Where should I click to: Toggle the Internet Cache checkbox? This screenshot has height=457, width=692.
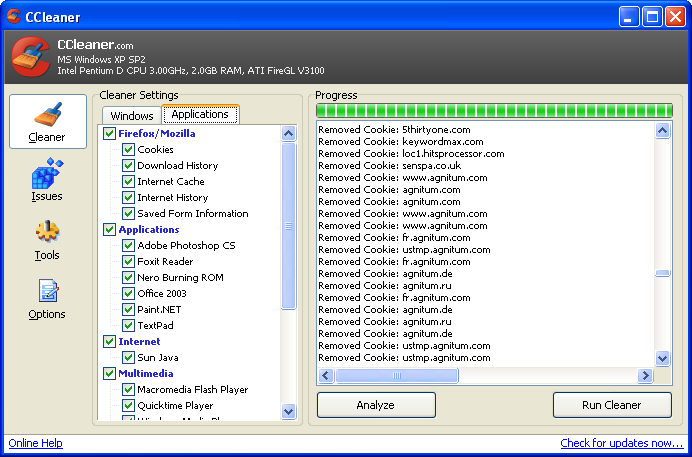tap(128, 181)
